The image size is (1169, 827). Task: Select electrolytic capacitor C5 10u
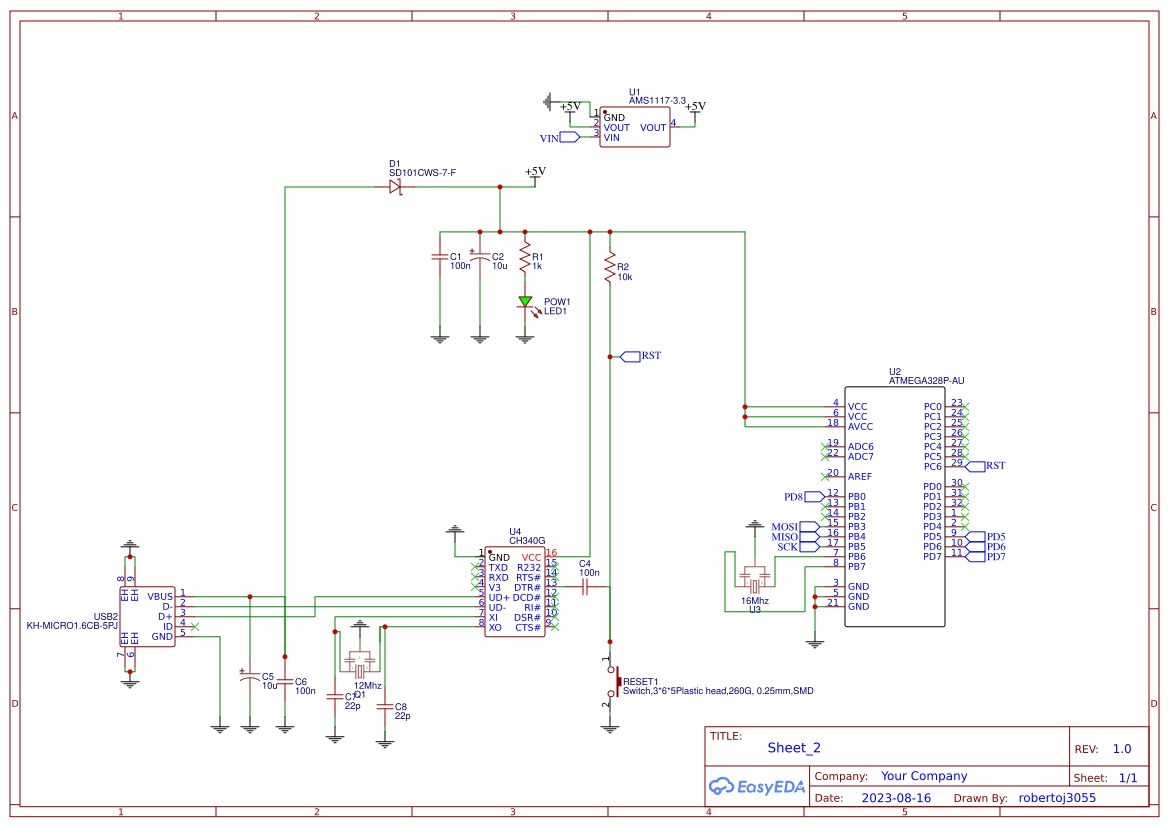pos(248,678)
